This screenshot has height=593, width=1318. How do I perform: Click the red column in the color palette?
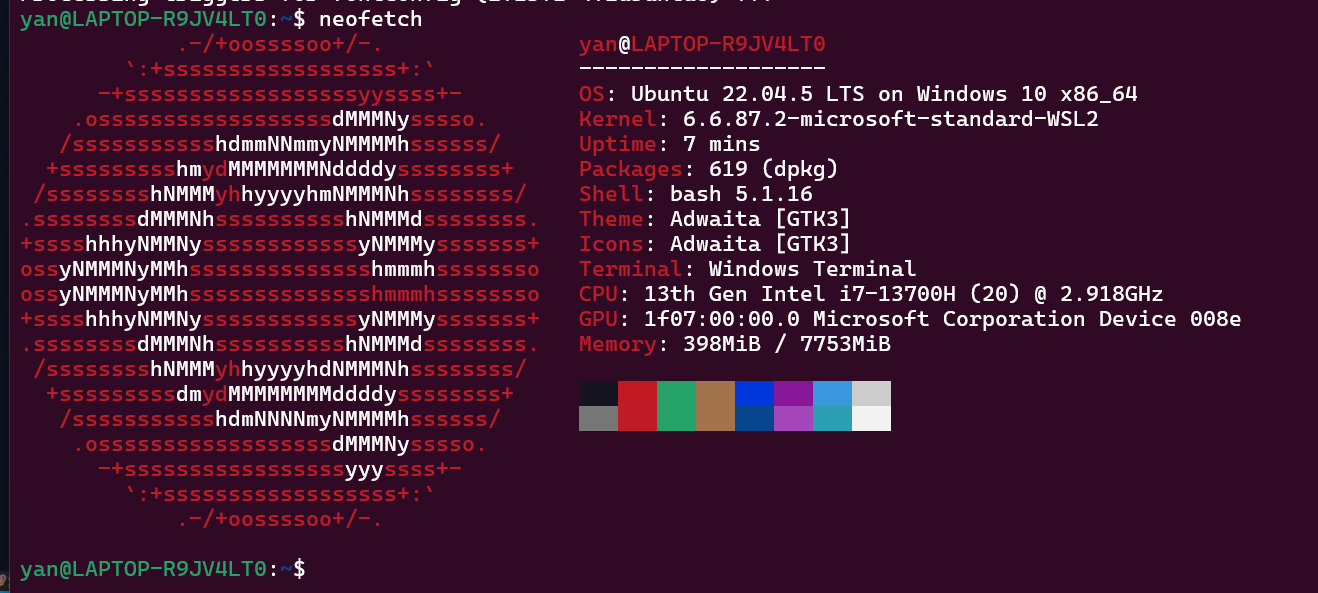point(637,406)
